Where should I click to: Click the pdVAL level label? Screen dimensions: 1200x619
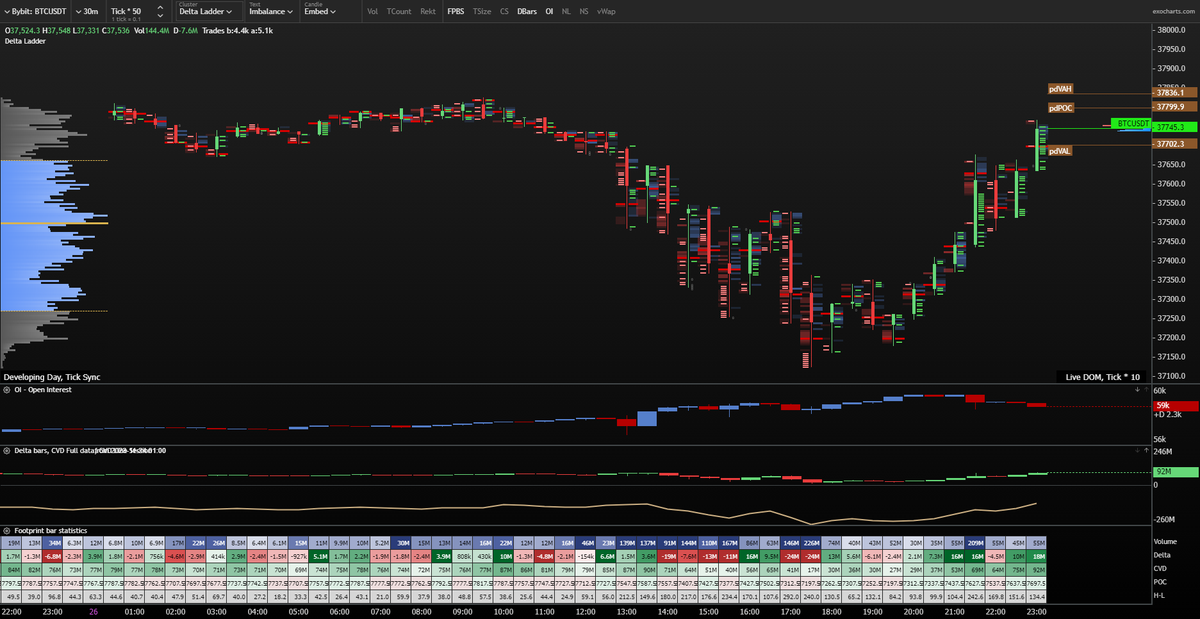1060,150
